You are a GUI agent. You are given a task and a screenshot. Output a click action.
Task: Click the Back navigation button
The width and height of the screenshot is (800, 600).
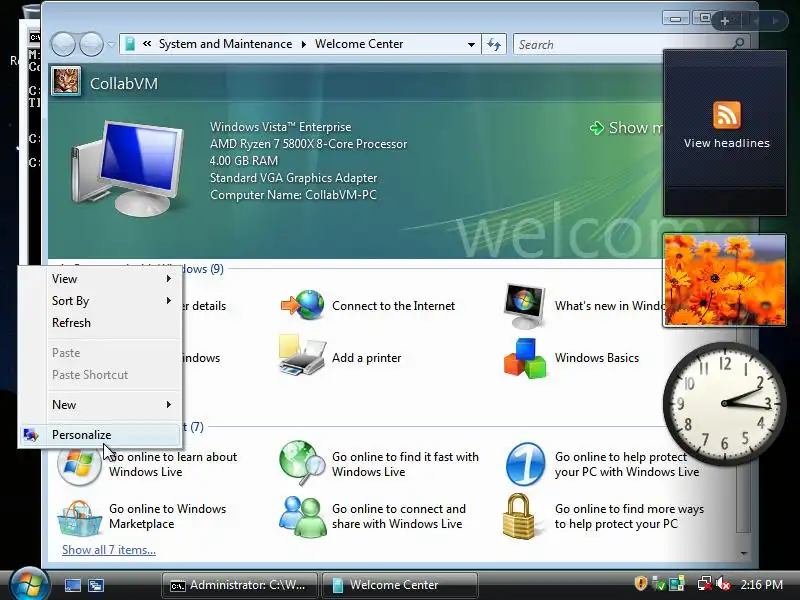63,44
